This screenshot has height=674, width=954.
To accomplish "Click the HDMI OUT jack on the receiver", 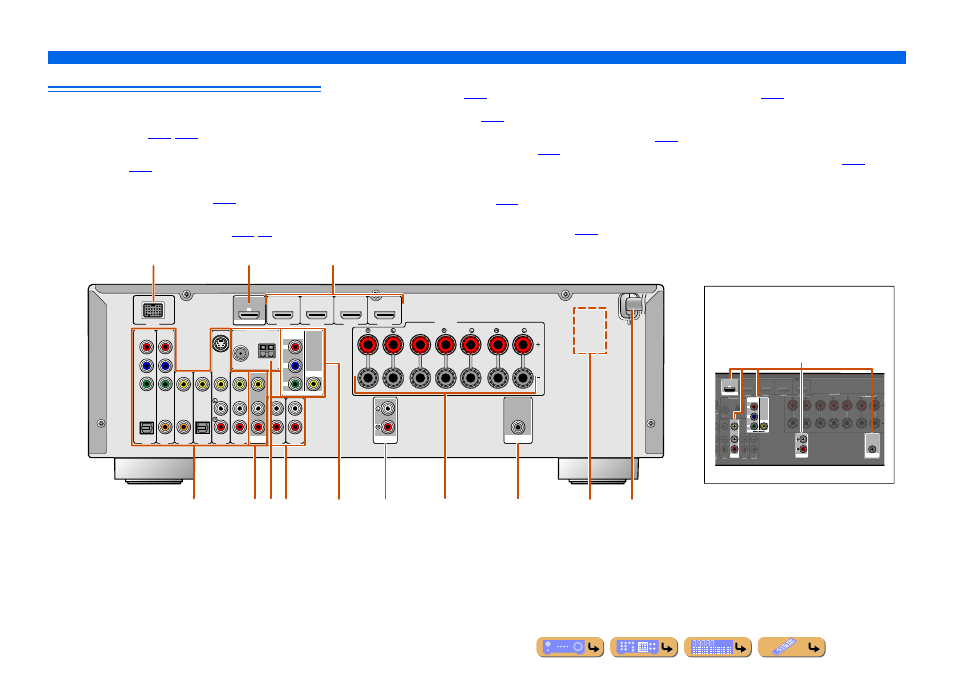I will point(249,314).
